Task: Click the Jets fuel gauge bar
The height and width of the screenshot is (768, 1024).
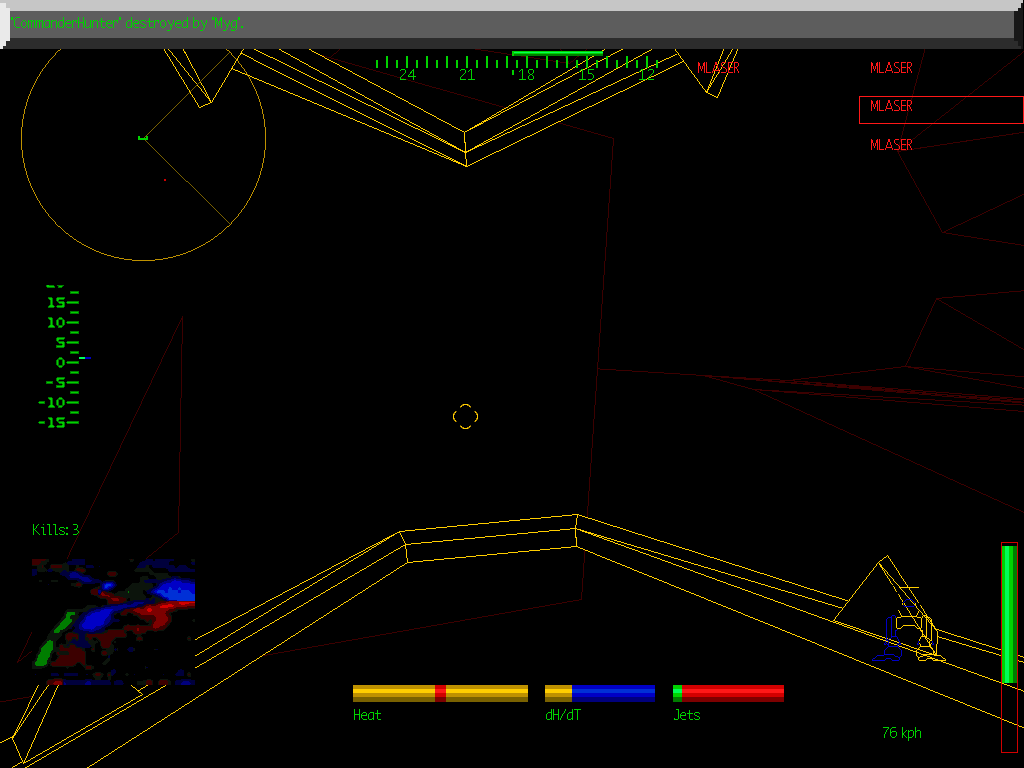Action: coord(728,693)
